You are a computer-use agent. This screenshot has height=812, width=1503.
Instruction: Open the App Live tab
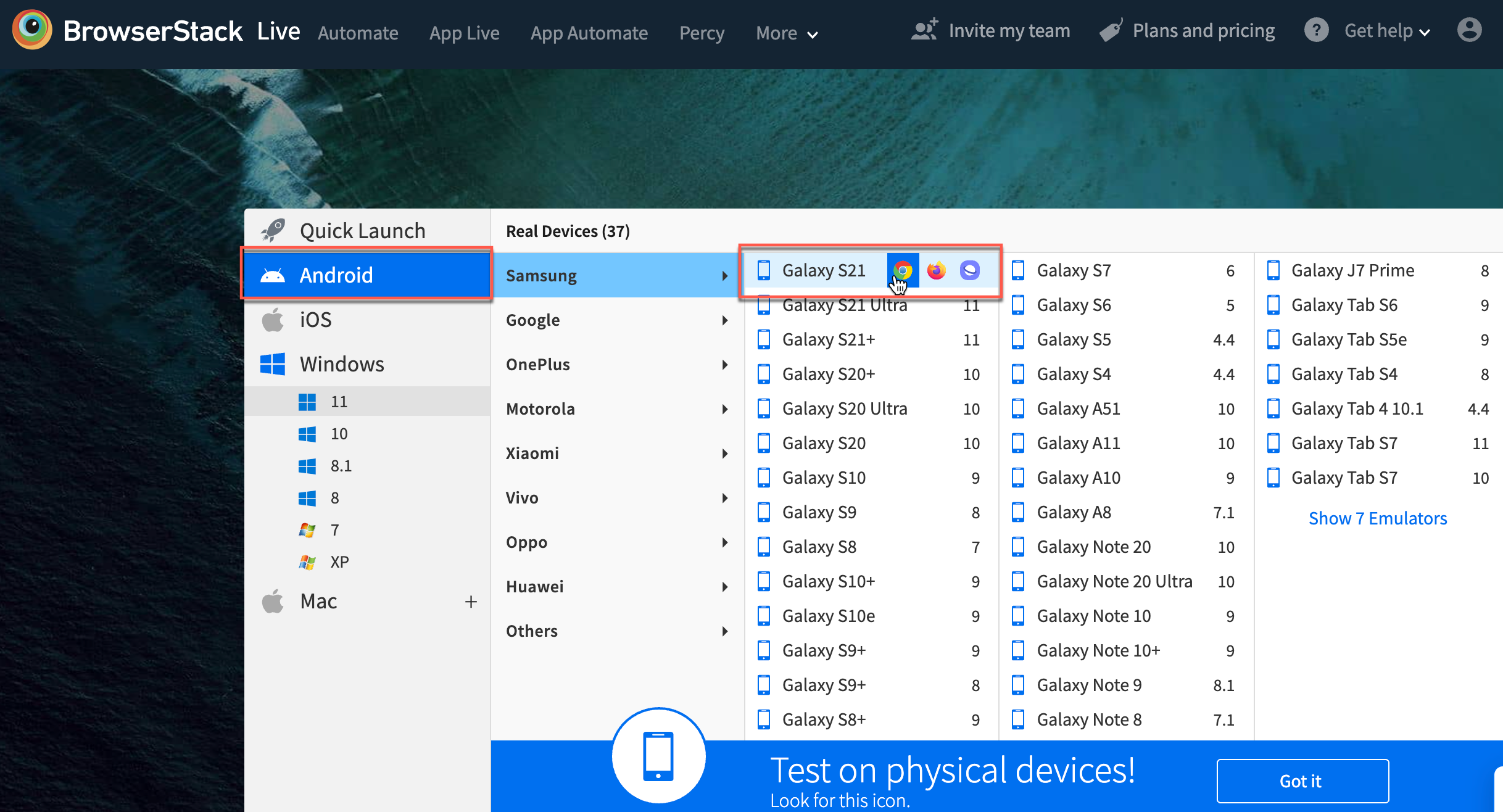(465, 33)
